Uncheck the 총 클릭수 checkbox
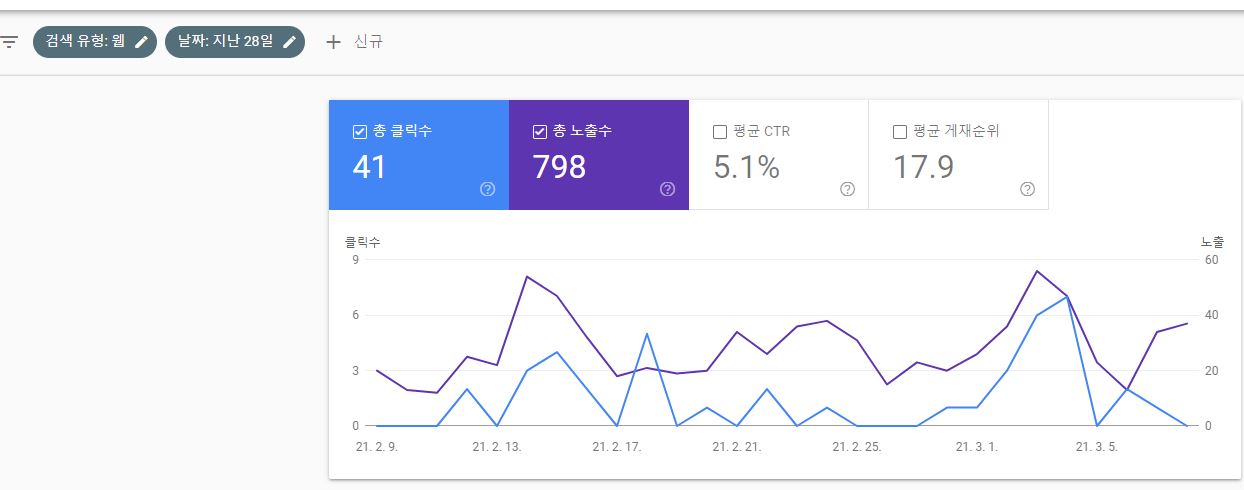 click(x=360, y=131)
